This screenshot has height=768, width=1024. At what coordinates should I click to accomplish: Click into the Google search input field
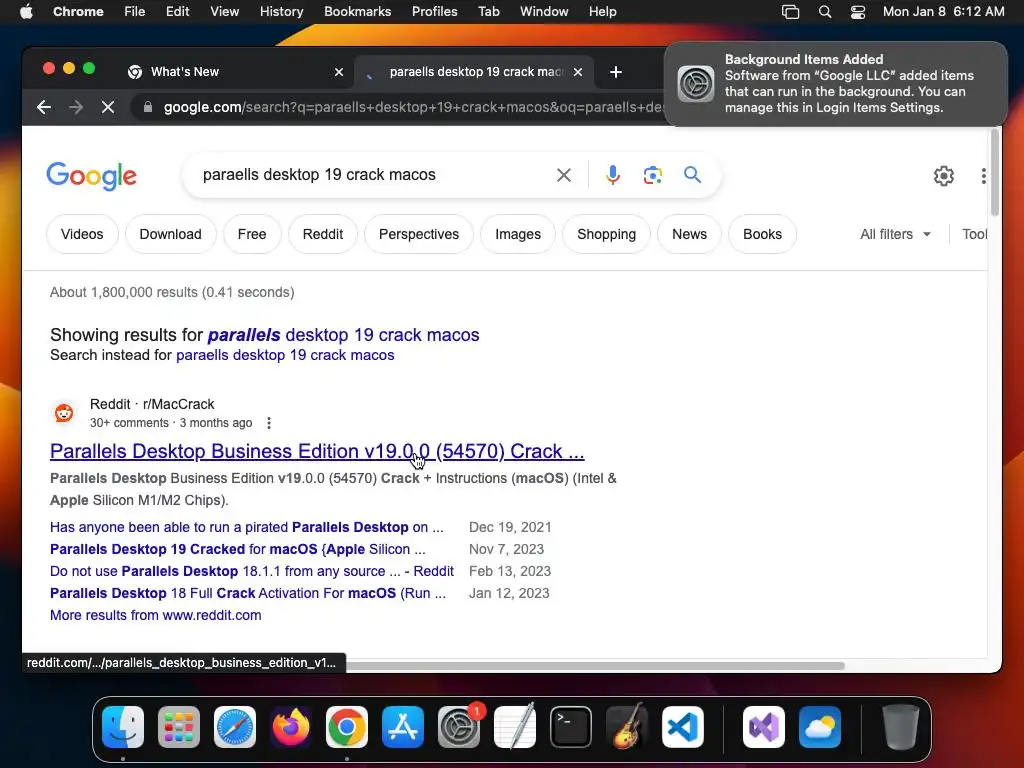pyautogui.click(x=372, y=175)
